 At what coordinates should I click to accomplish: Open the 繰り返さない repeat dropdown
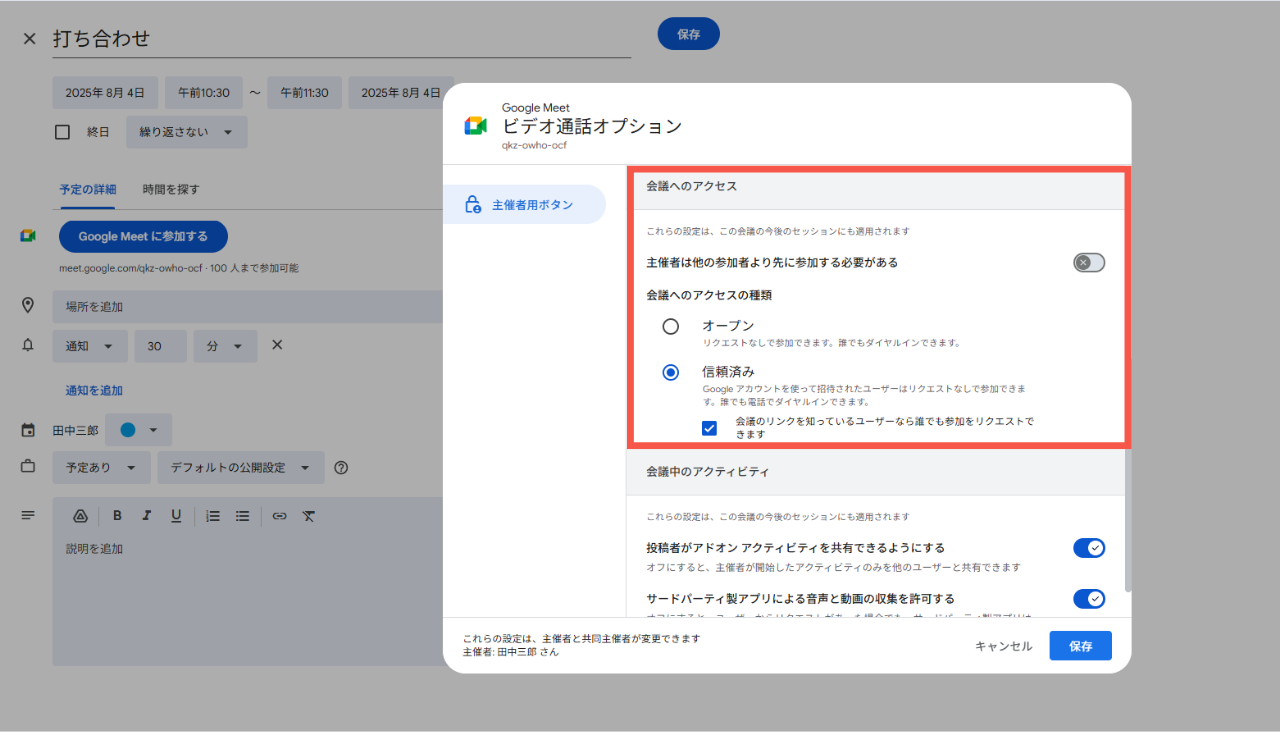pyautogui.click(x=186, y=132)
